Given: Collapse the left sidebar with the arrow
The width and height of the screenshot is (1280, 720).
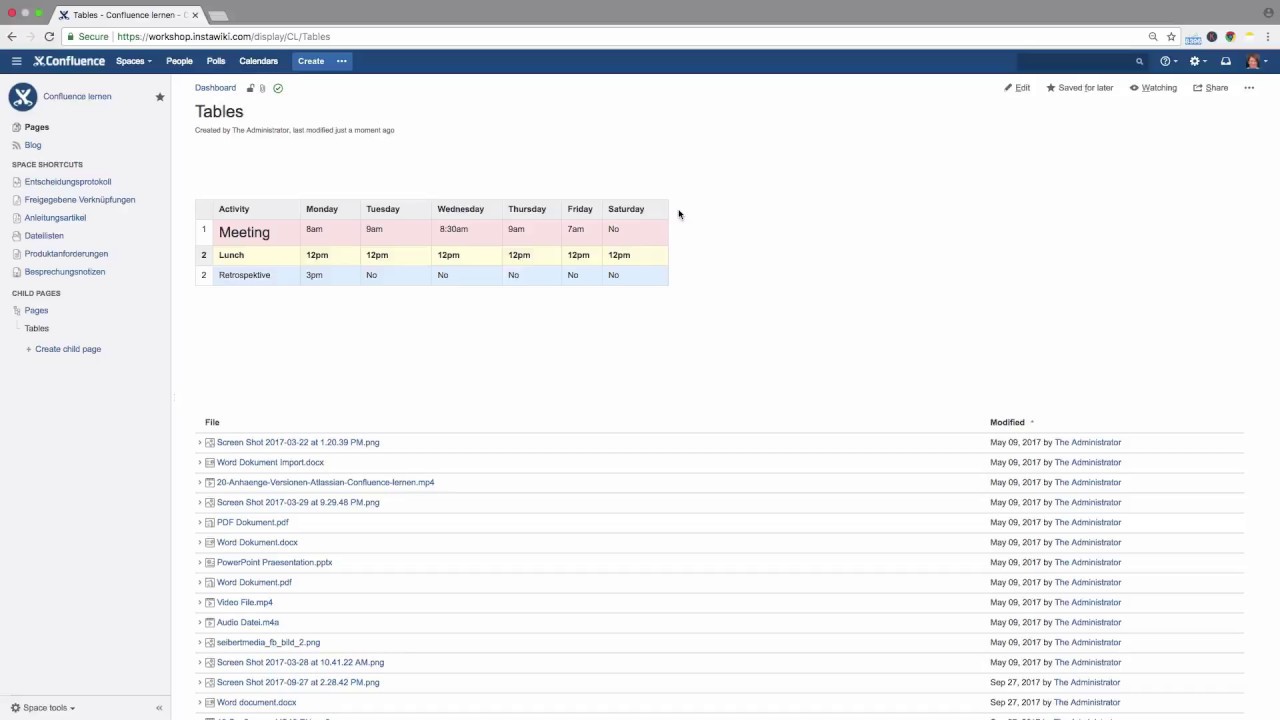Looking at the screenshot, I should click(159, 707).
